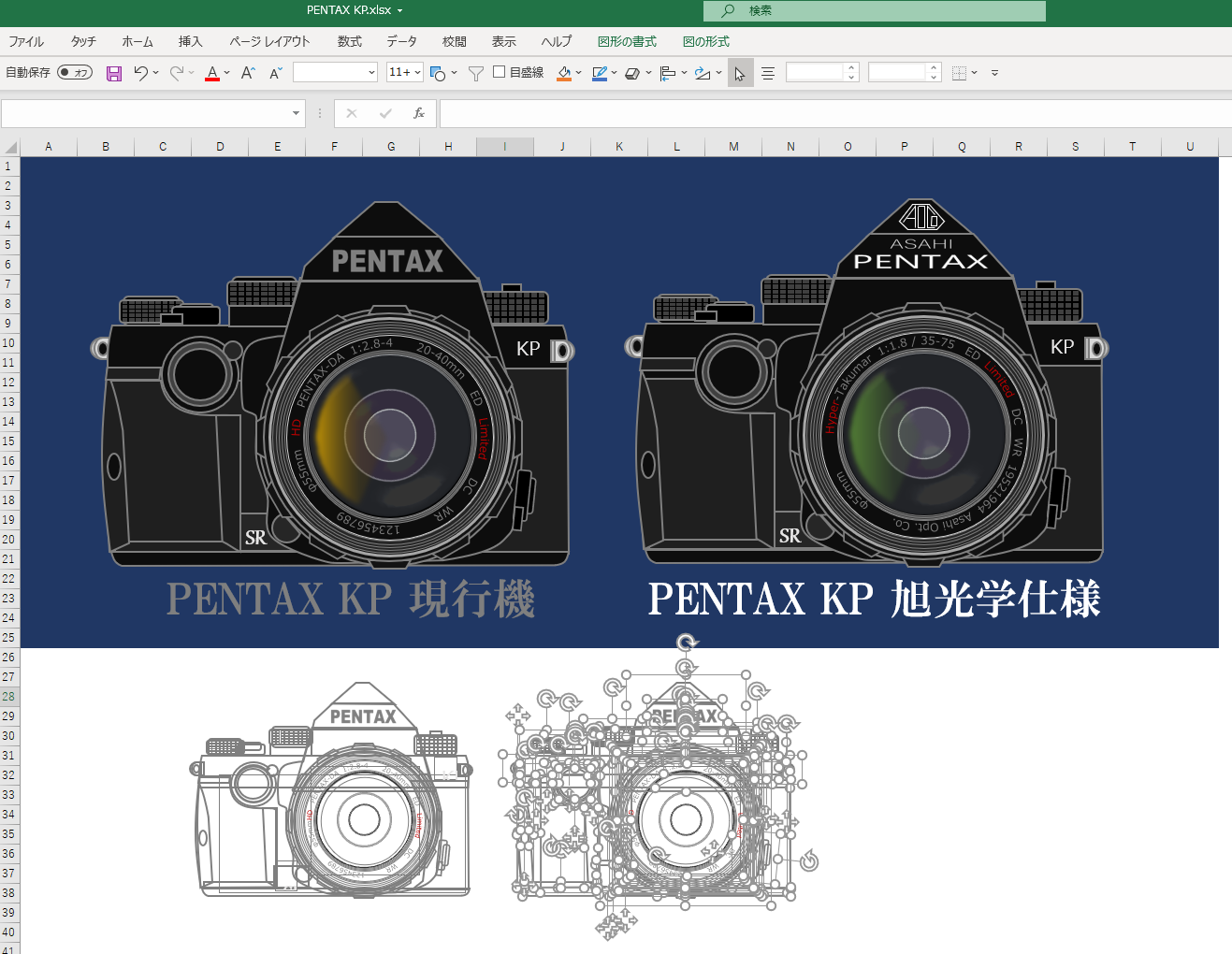Select the PENTAX KP 現行機 caption text
The height and width of the screenshot is (954, 1232).
(351, 600)
